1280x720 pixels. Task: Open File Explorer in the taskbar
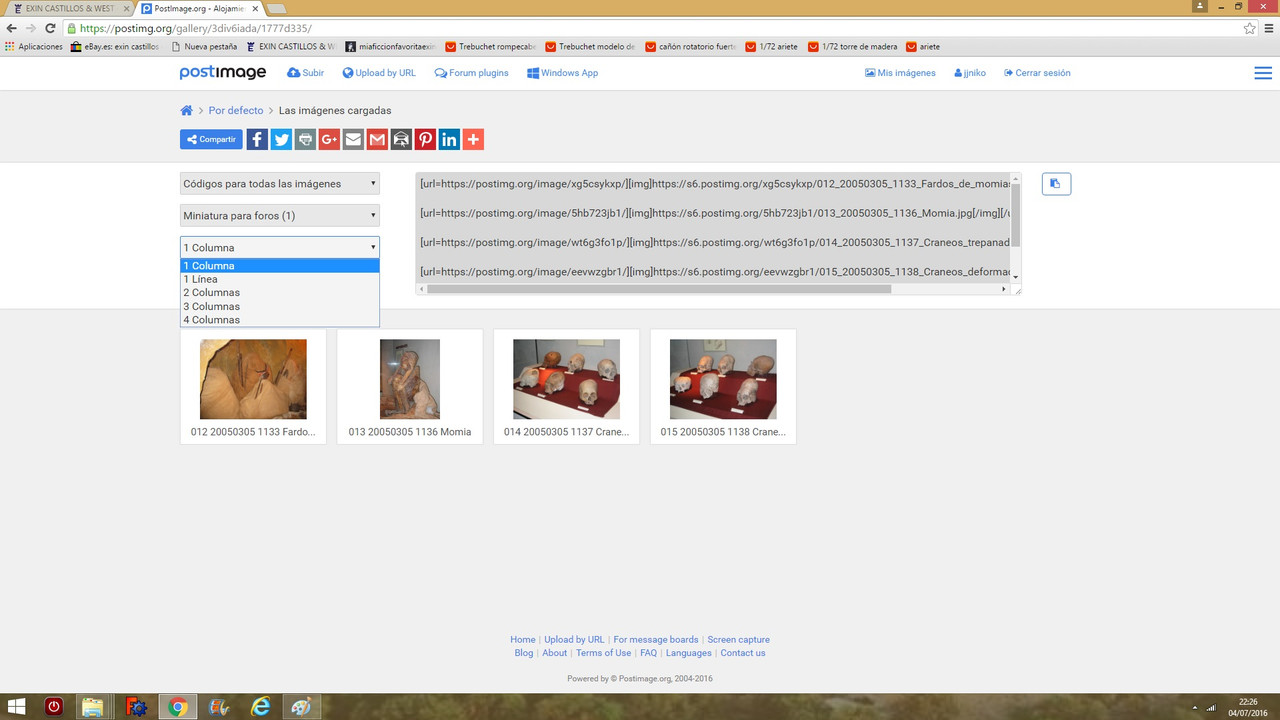pyautogui.click(x=93, y=707)
